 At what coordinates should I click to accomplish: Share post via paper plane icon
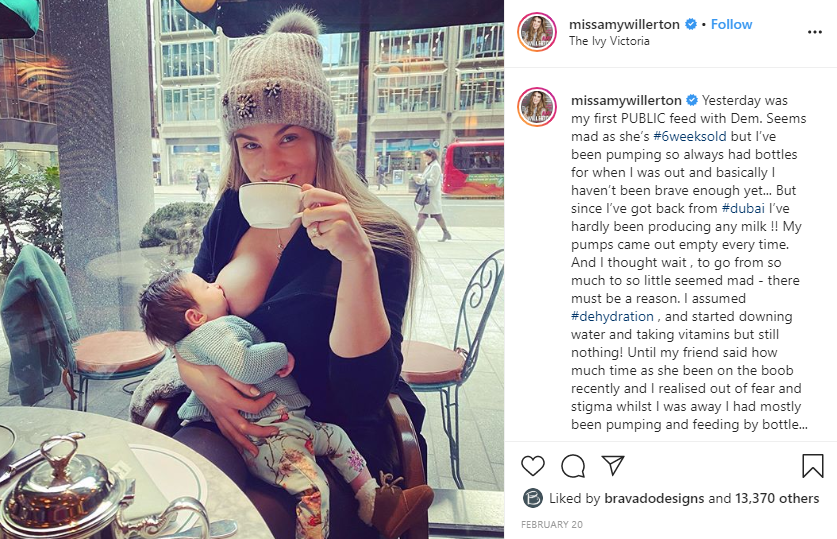(x=613, y=465)
